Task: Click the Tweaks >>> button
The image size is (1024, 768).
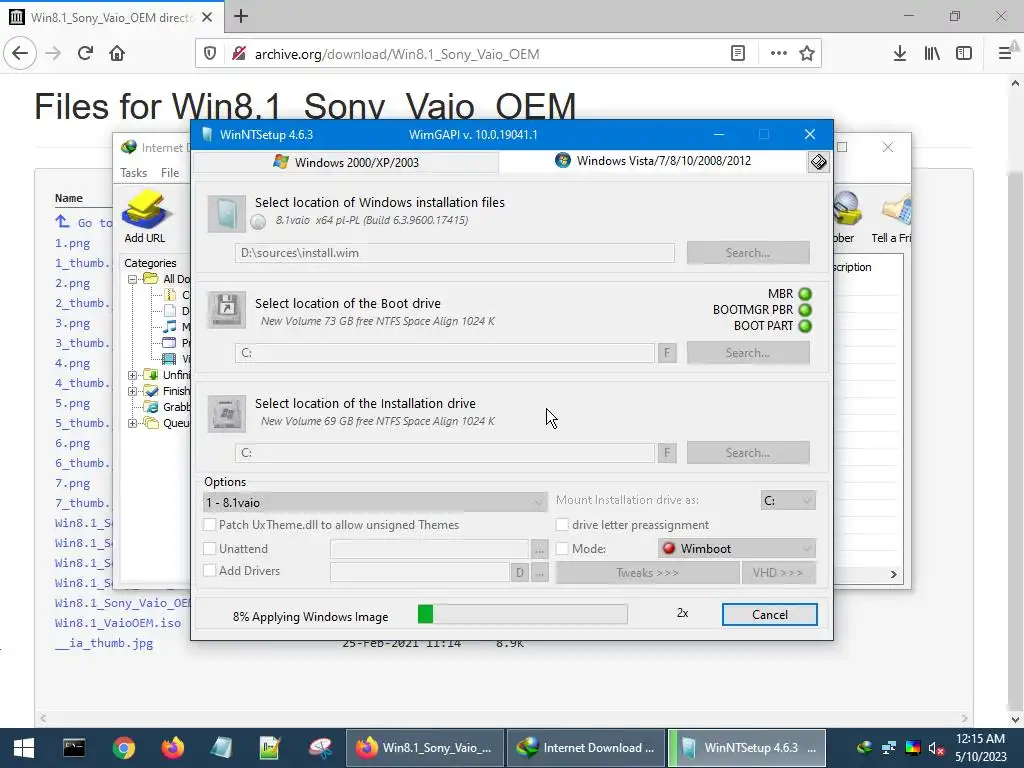Action: [x=647, y=573]
